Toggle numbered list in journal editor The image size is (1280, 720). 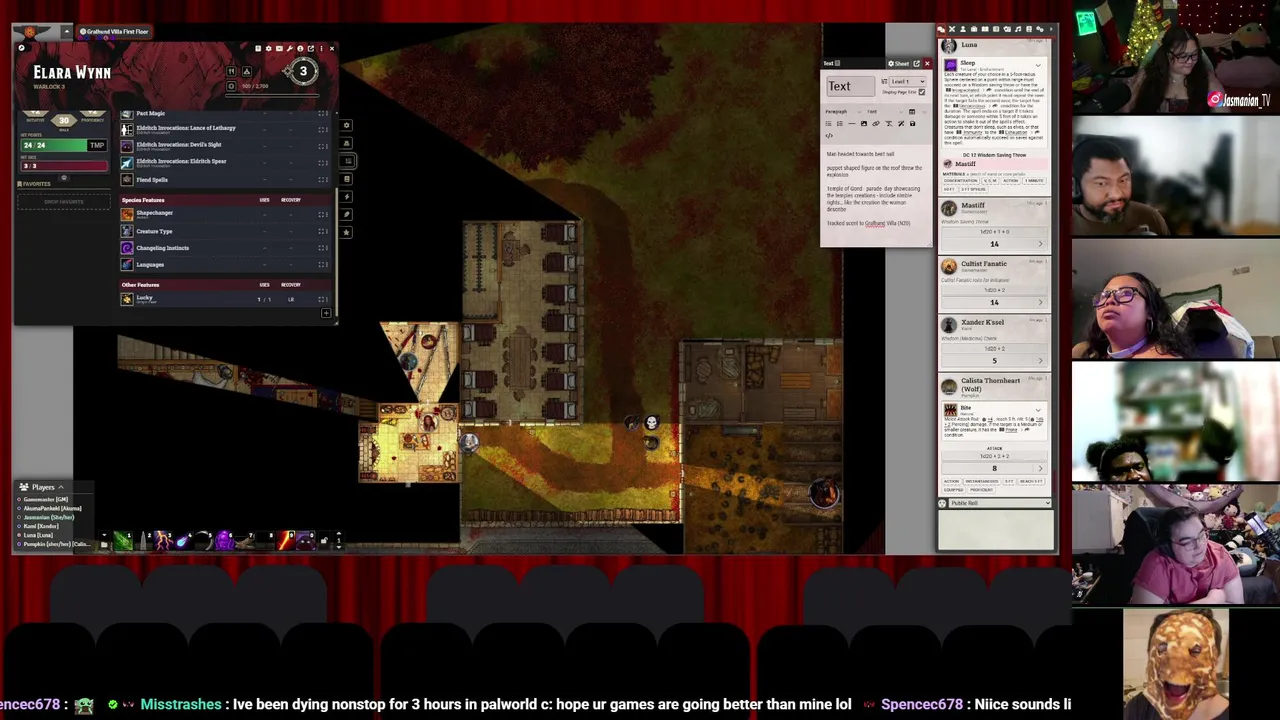click(840, 124)
